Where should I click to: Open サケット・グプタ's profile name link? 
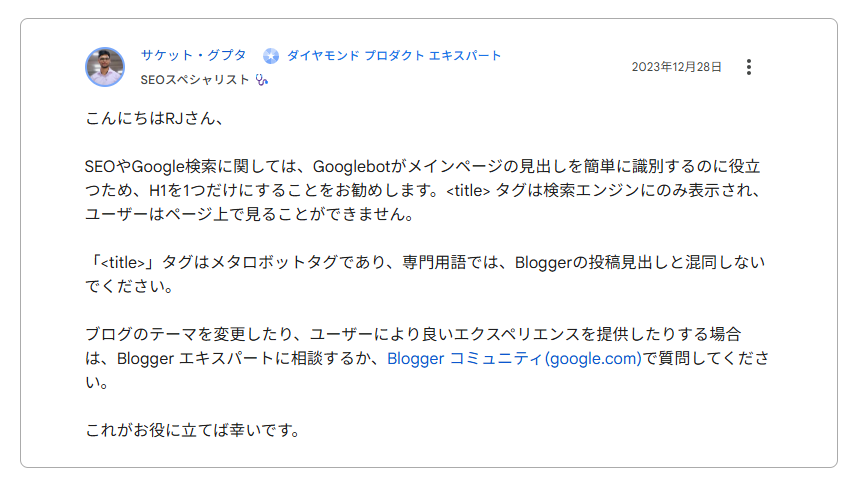pyautogui.click(x=193, y=56)
